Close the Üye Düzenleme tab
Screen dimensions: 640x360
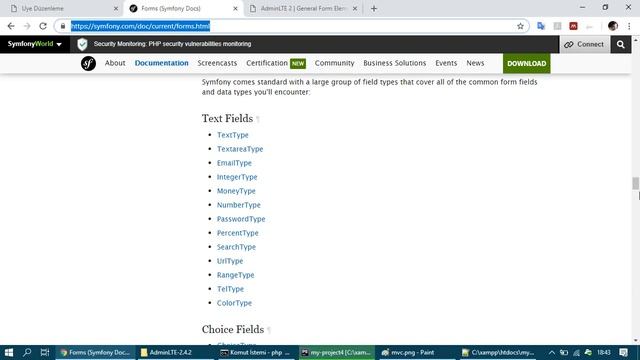[116, 9]
